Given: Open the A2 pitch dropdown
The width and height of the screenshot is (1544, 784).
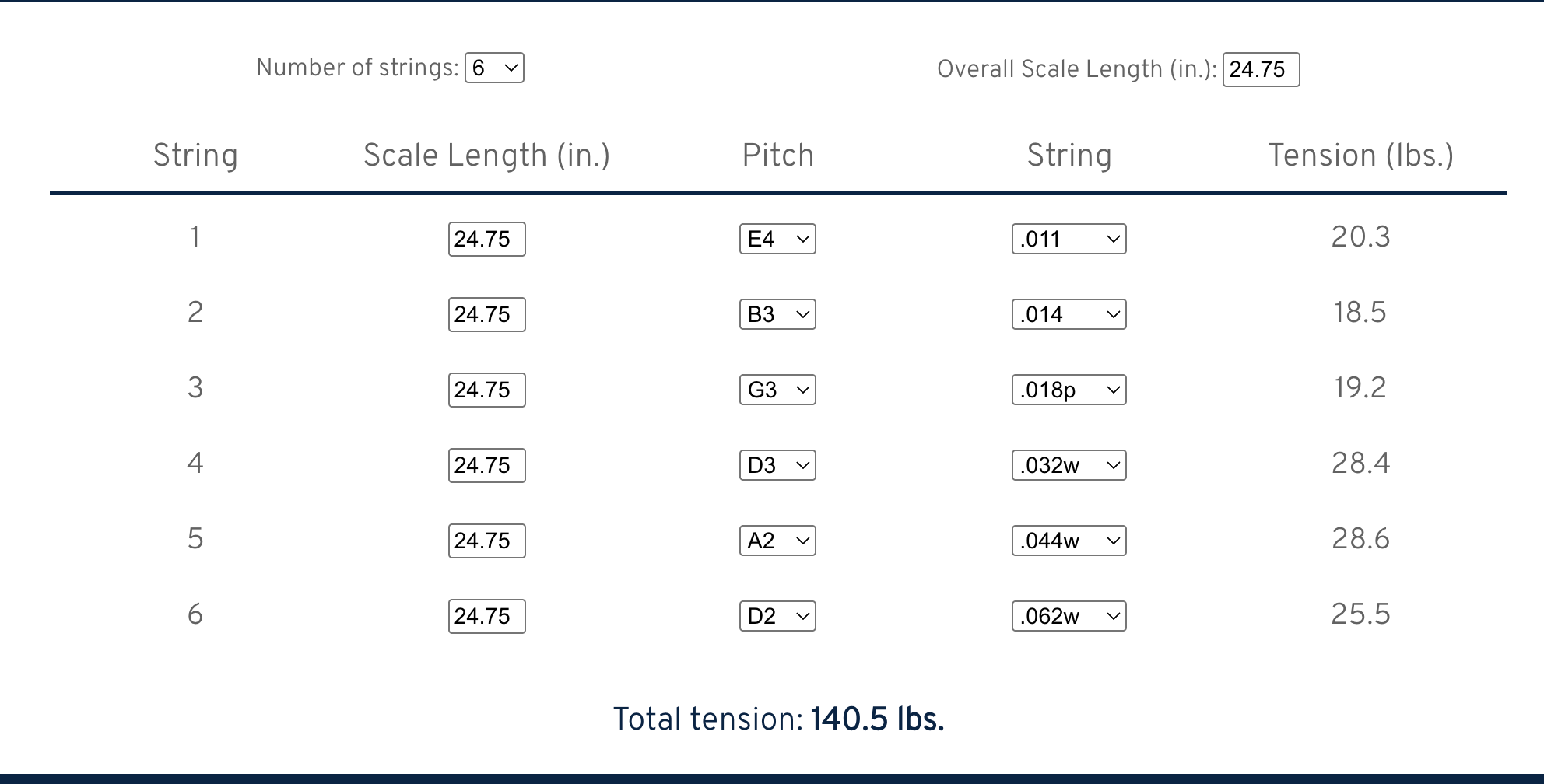Looking at the screenshot, I should pyautogui.click(x=777, y=541).
